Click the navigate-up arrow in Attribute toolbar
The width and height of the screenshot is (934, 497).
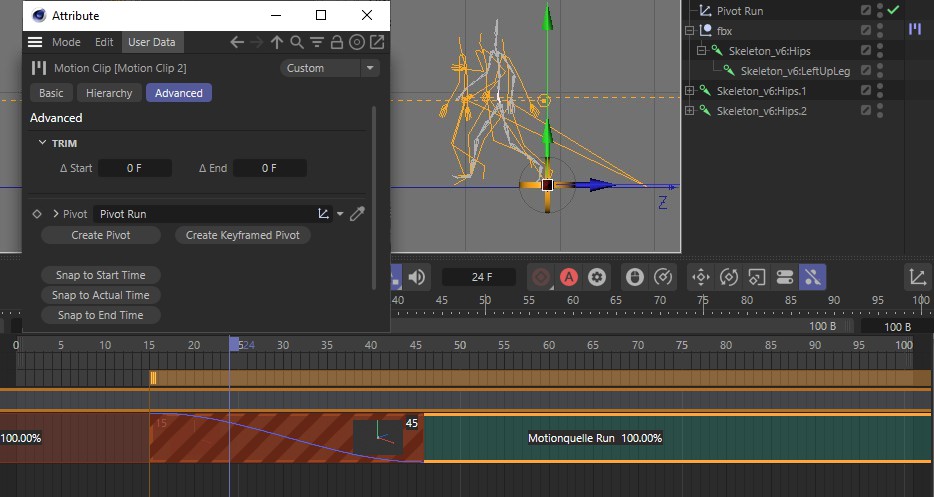pyautogui.click(x=276, y=42)
